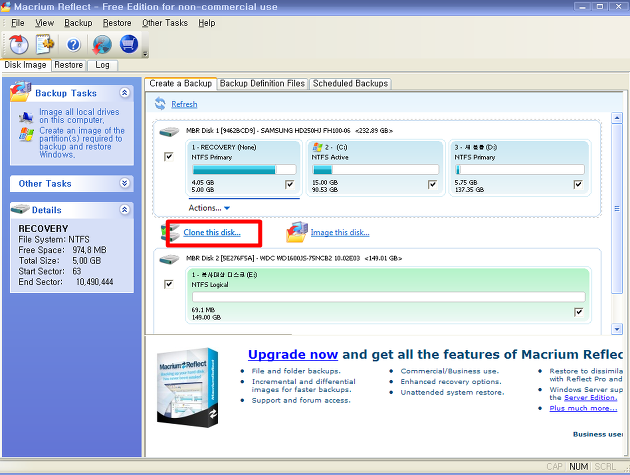
Task: Select MBR Disk 1 drive icon
Action: tap(169, 132)
